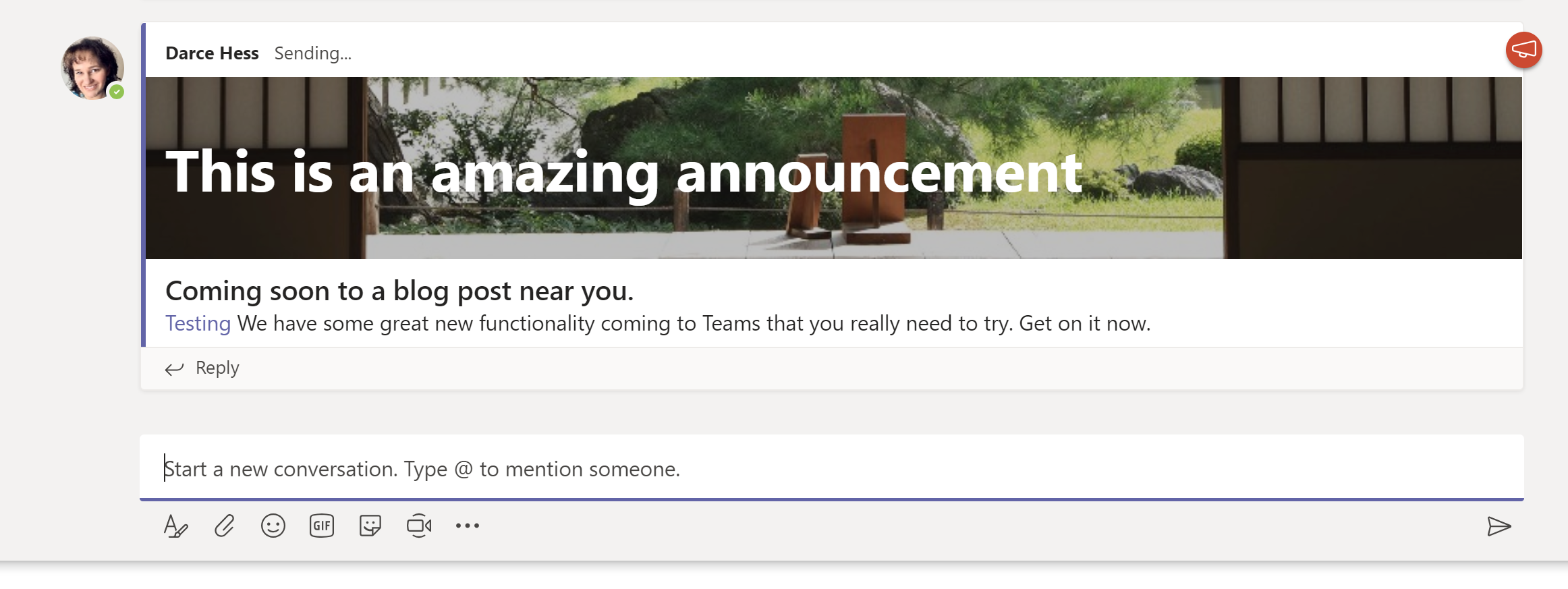Click the 'This is an amazing announcement' headline
This screenshot has height=589, width=1568.
[x=624, y=172]
